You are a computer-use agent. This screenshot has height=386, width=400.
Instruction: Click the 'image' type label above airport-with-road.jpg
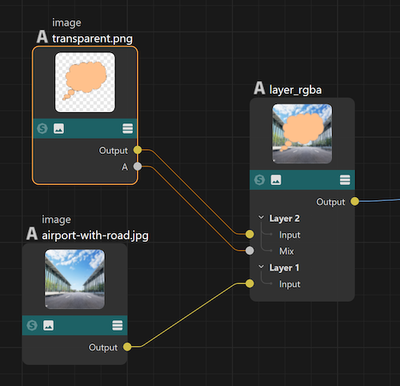pyautogui.click(x=56, y=220)
